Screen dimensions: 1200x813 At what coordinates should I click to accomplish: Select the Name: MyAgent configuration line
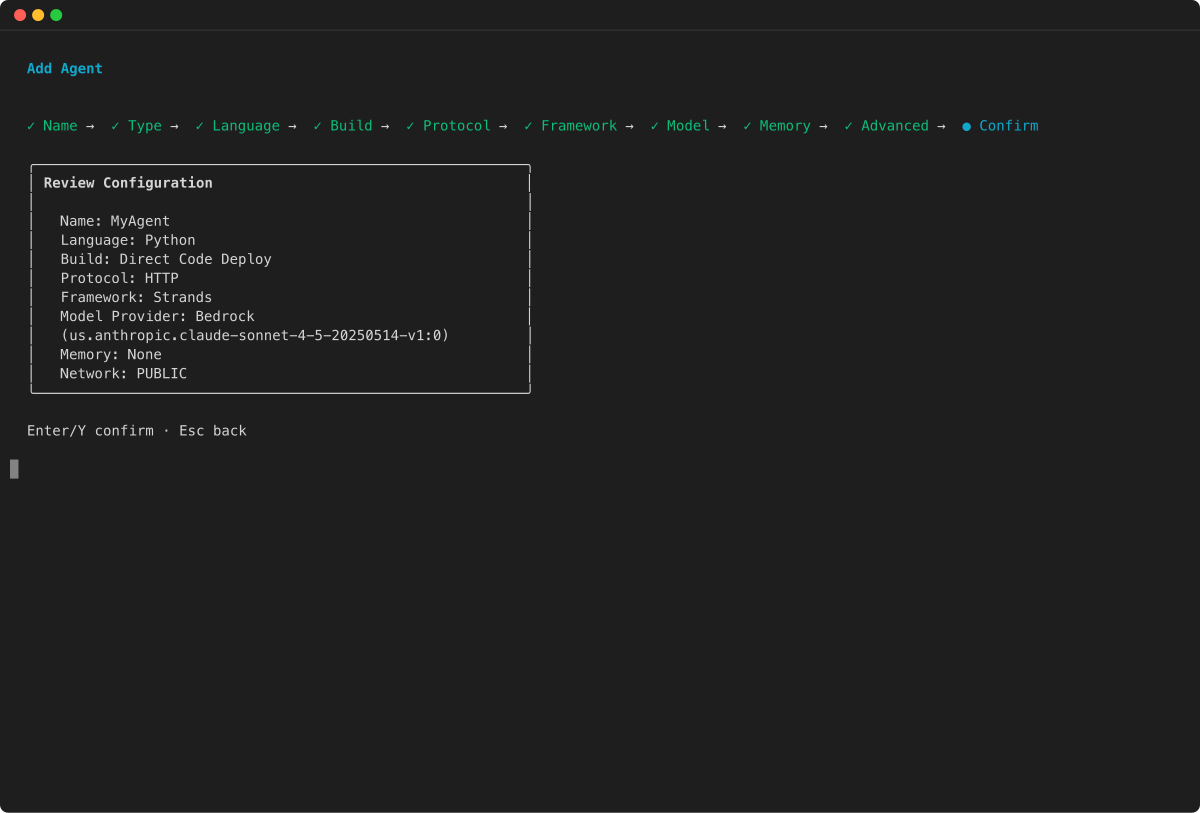(x=115, y=220)
